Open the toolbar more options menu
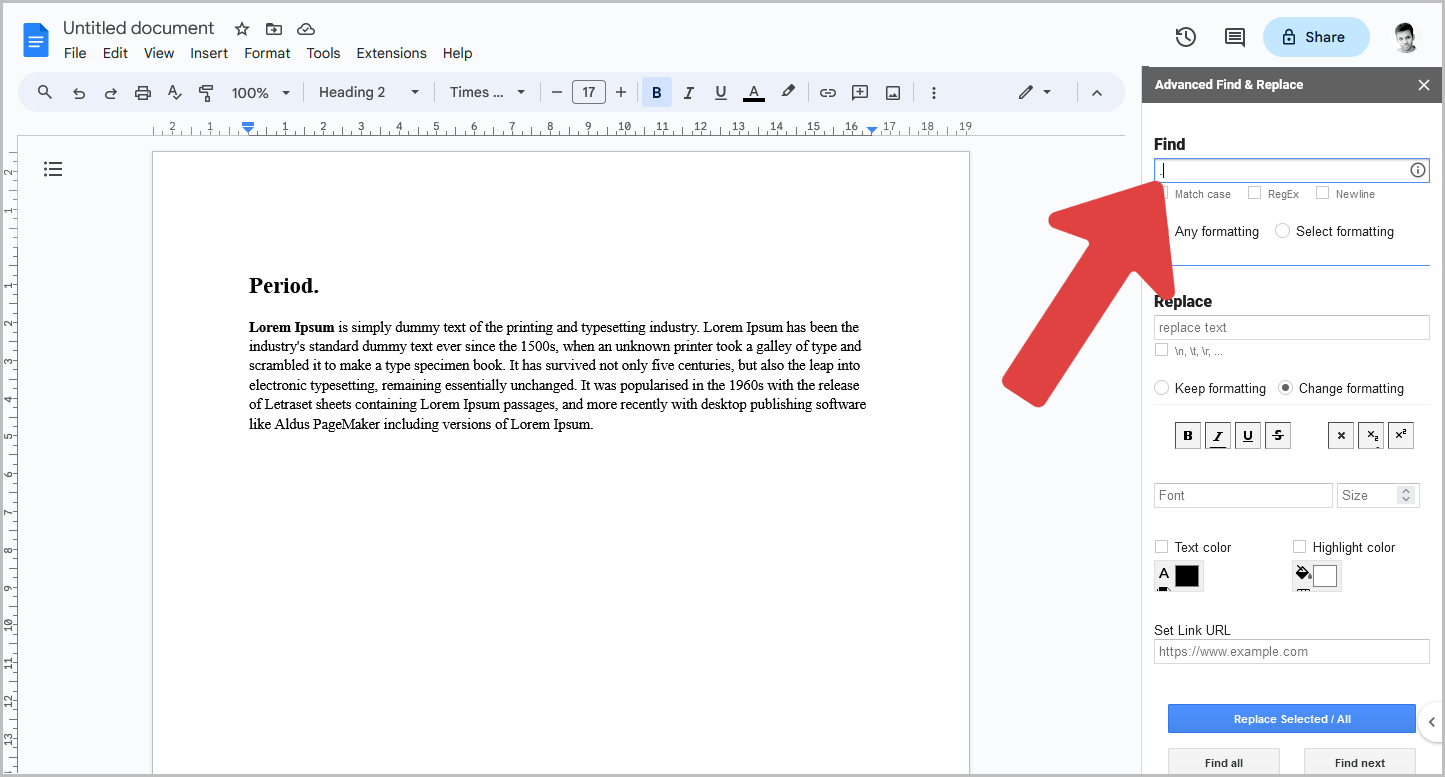Screen dimensions: 1445x777 [934, 93]
